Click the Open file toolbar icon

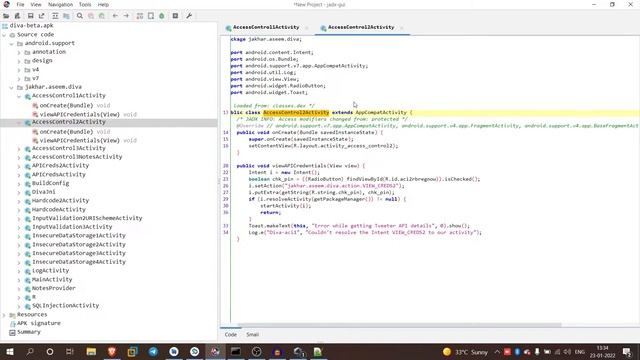click(6, 16)
